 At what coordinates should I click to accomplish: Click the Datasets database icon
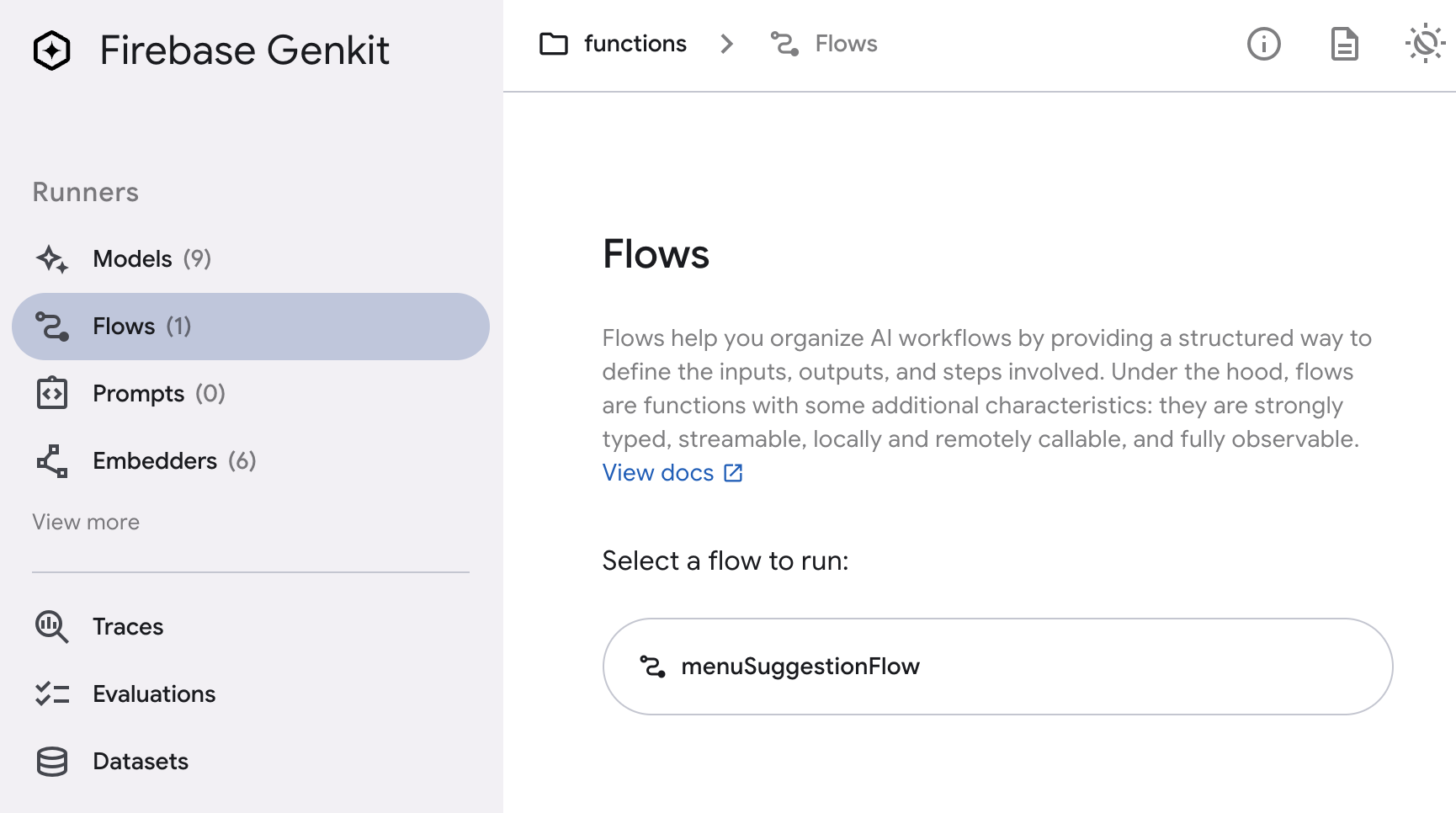click(x=52, y=762)
